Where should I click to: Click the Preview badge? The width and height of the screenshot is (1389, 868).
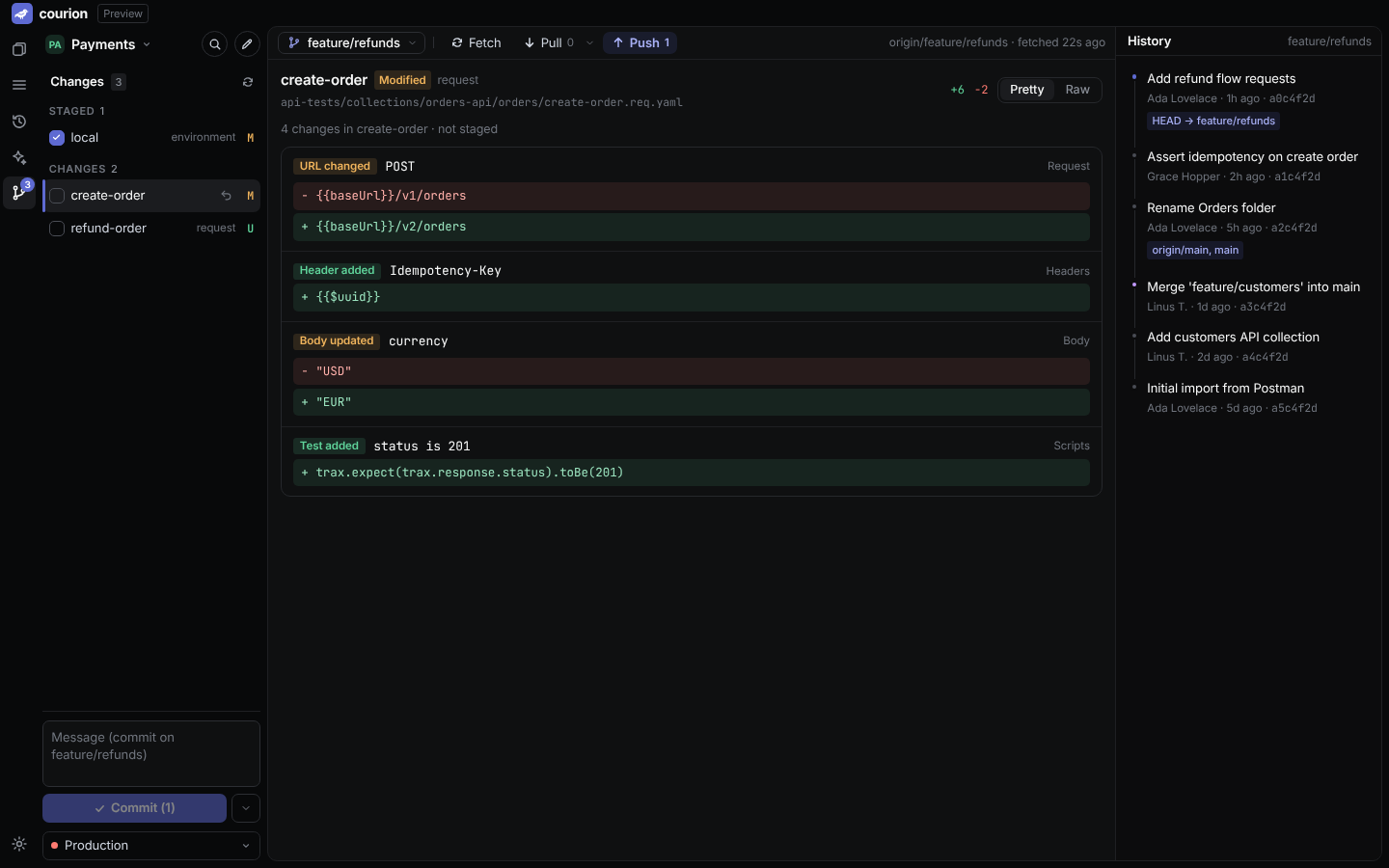tap(123, 14)
